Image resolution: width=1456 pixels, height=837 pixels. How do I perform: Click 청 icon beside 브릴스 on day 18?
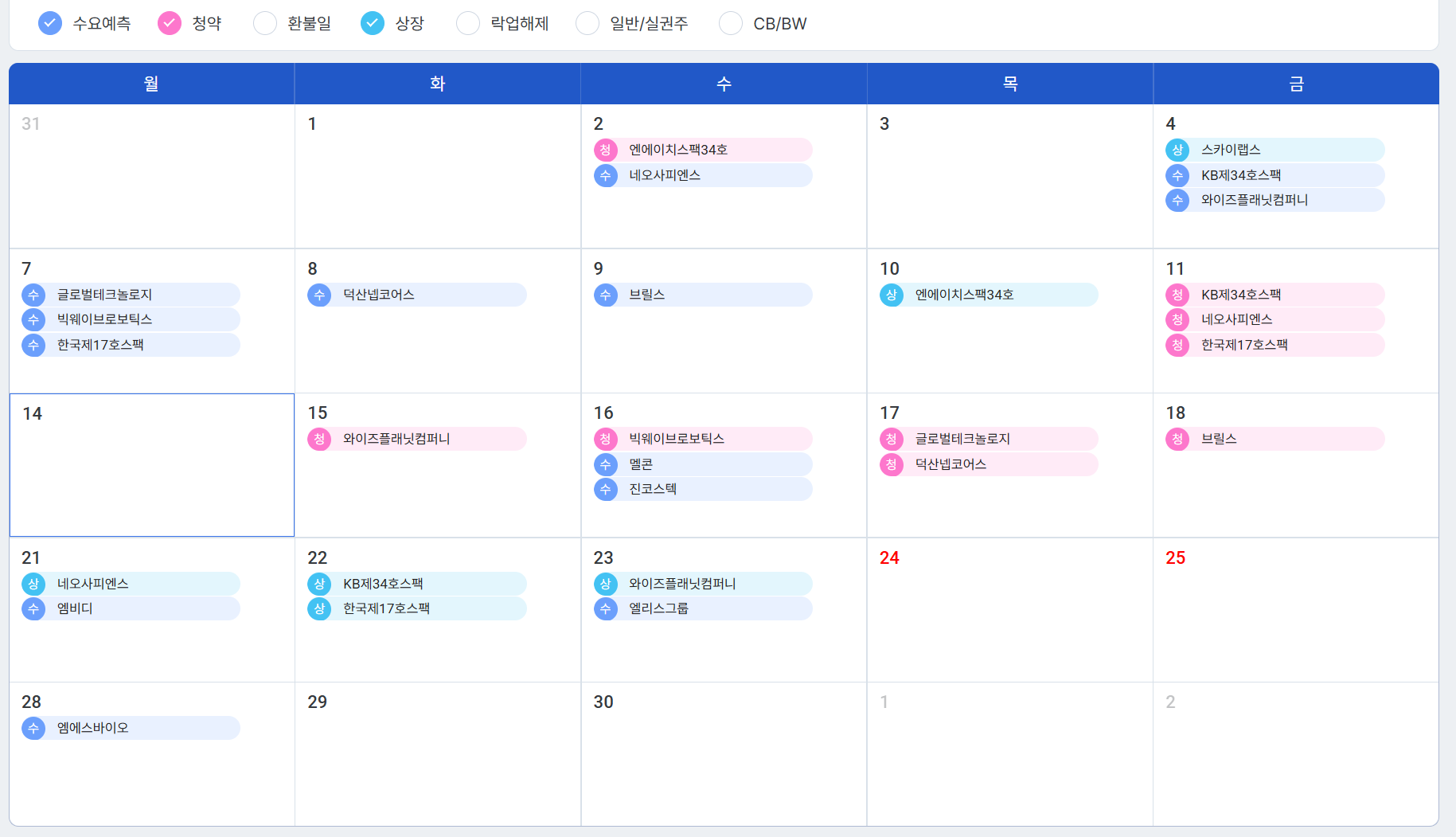1177,439
